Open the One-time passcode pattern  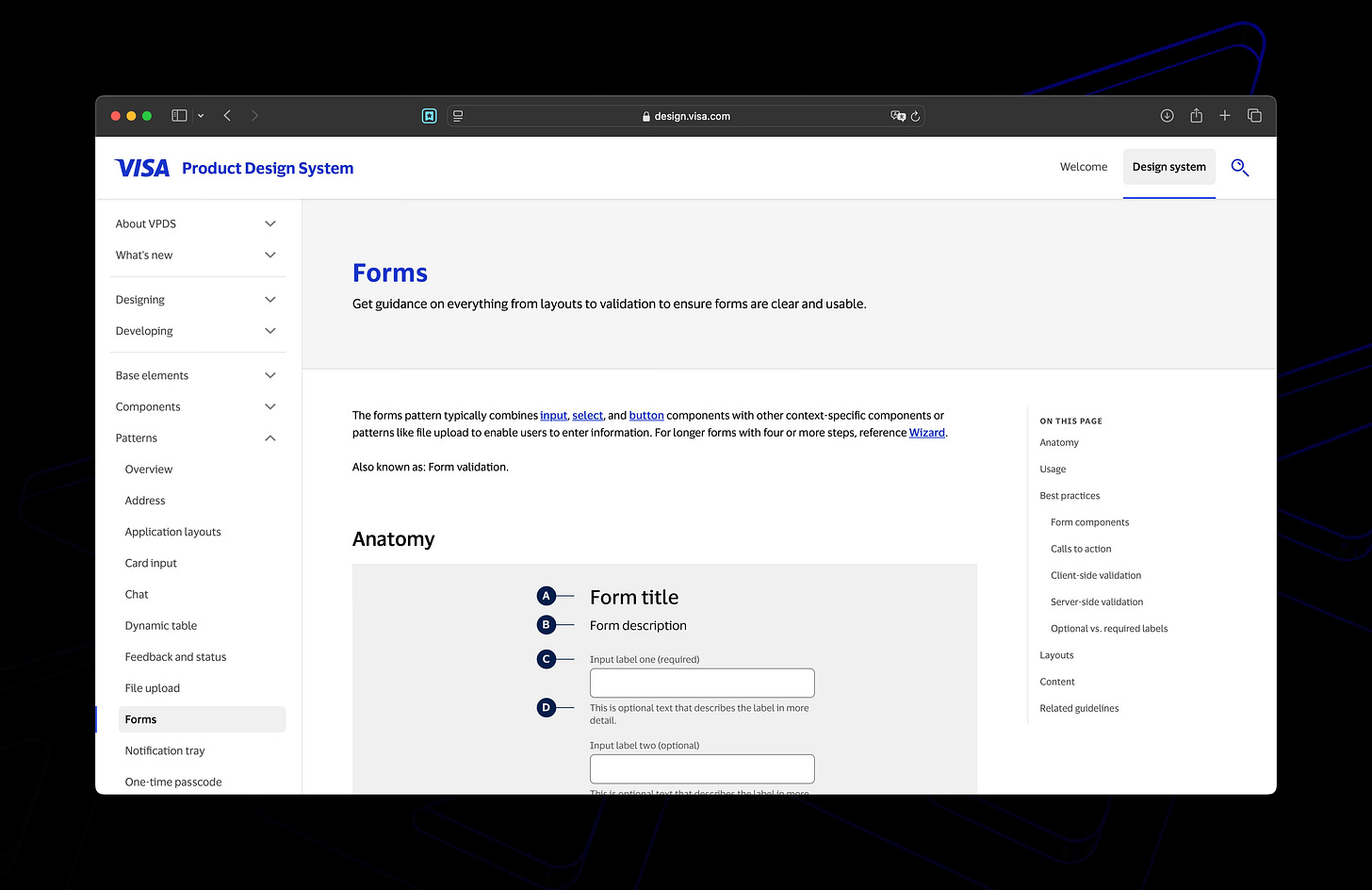click(173, 782)
